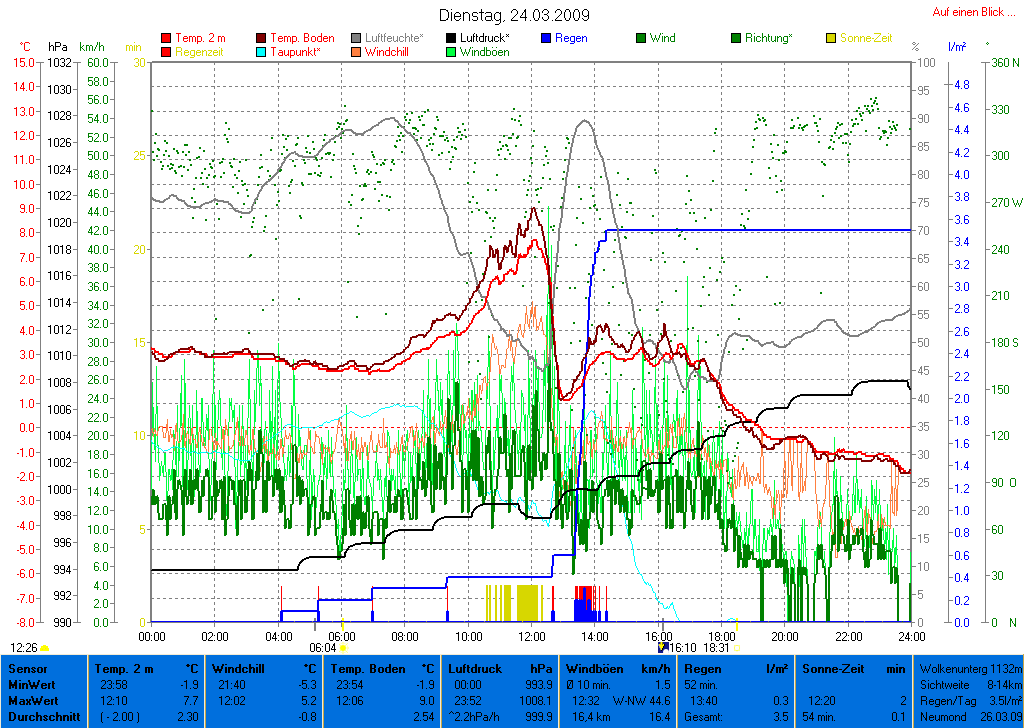Click the Regenzeit legend label
Screen dimensions: 1024x728
click(x=200, y=51)
